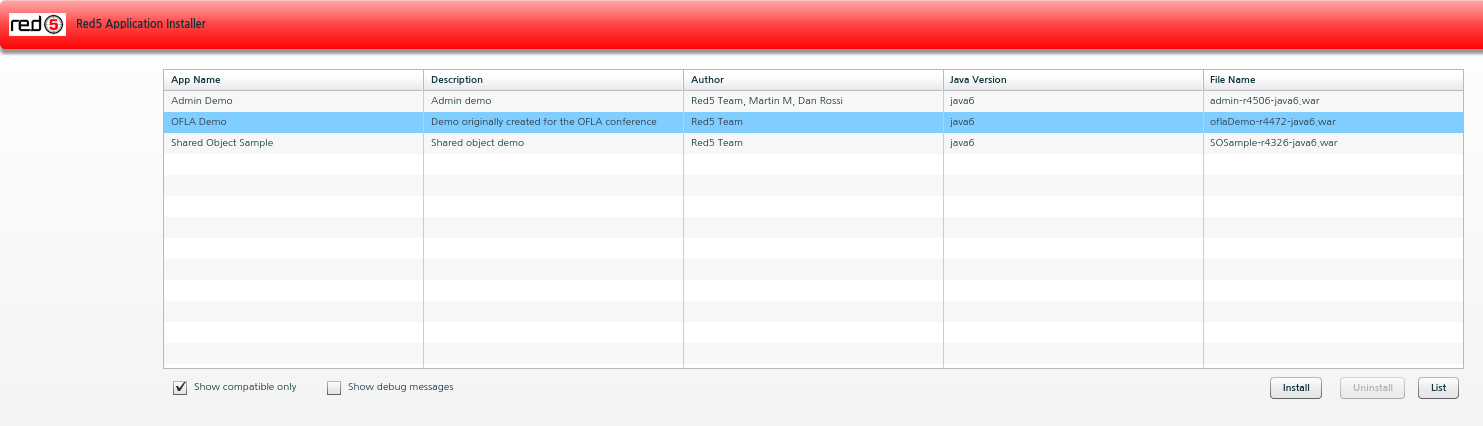The width and height of the screenshot is (1483, 426).
Task: Click the Uninstall button
Action: (x=1372, y=388)
